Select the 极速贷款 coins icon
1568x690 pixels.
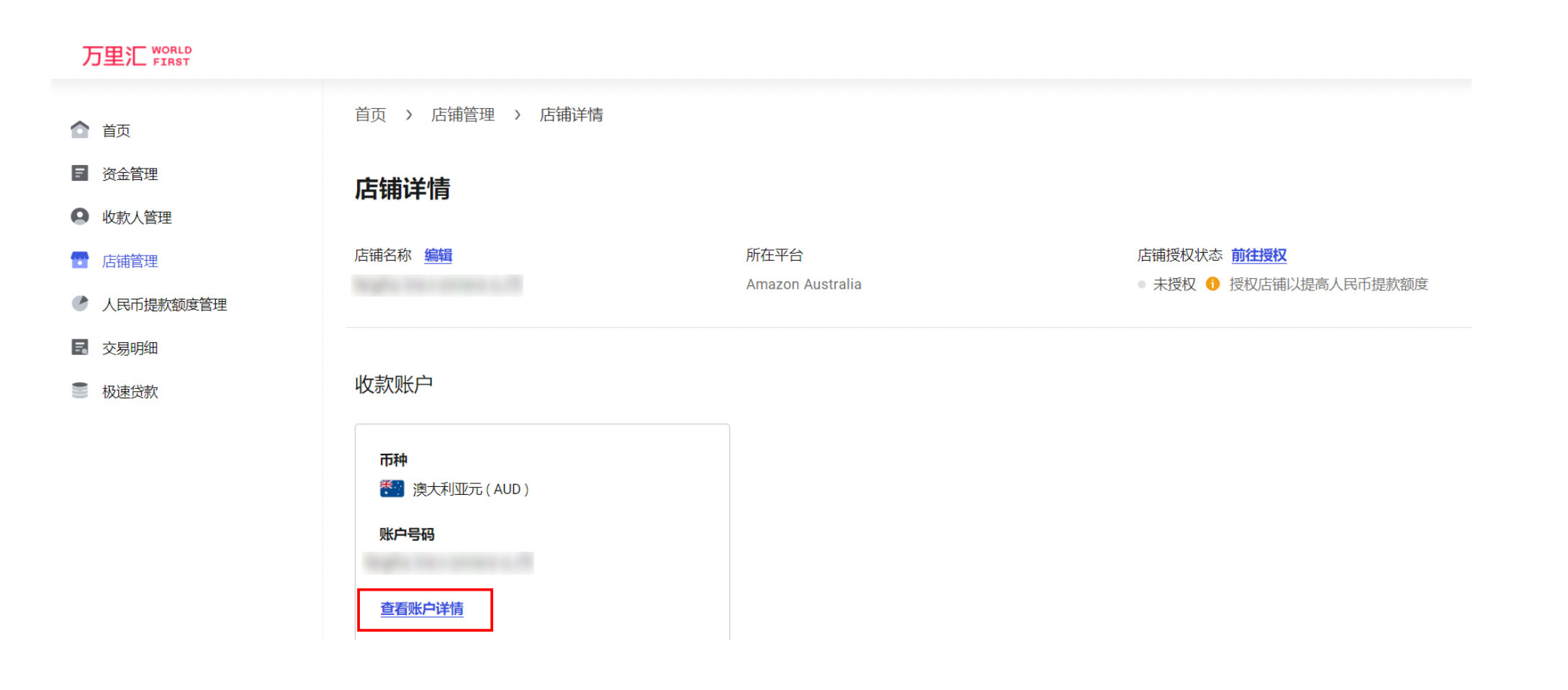[80, 390]
